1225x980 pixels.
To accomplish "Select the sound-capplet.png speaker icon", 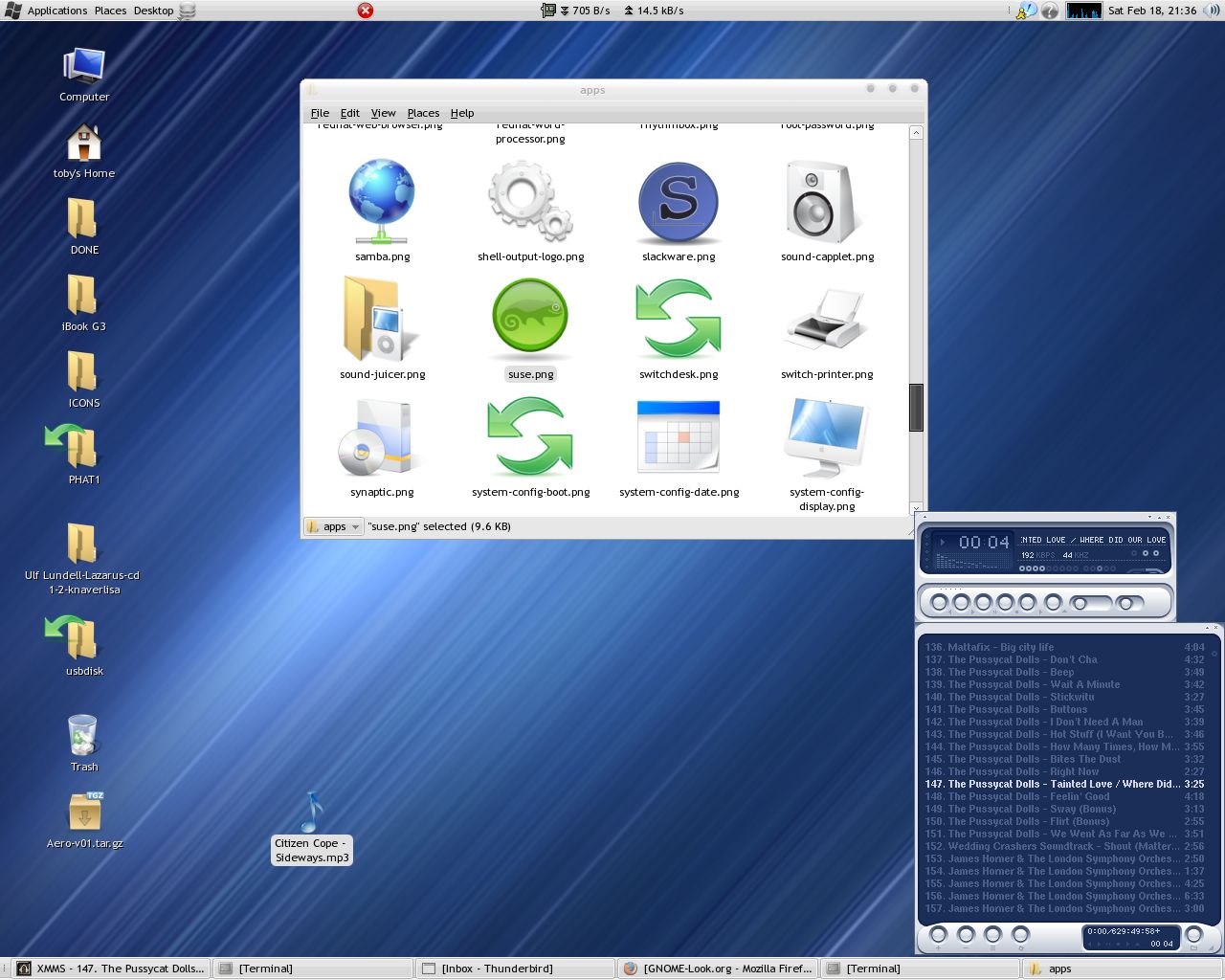I will [827, 202].
